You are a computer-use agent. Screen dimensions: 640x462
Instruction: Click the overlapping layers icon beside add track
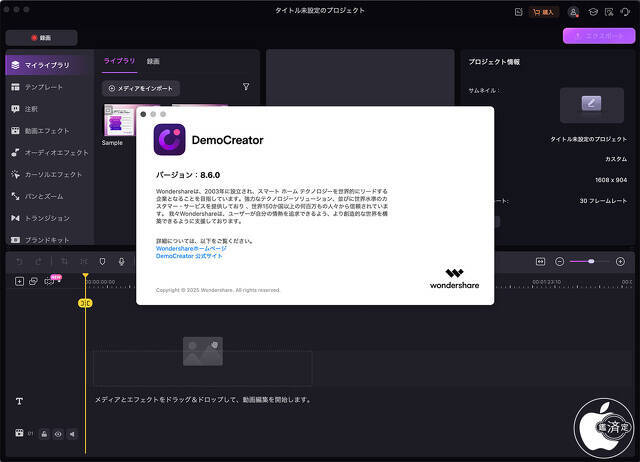pos(33,281)
